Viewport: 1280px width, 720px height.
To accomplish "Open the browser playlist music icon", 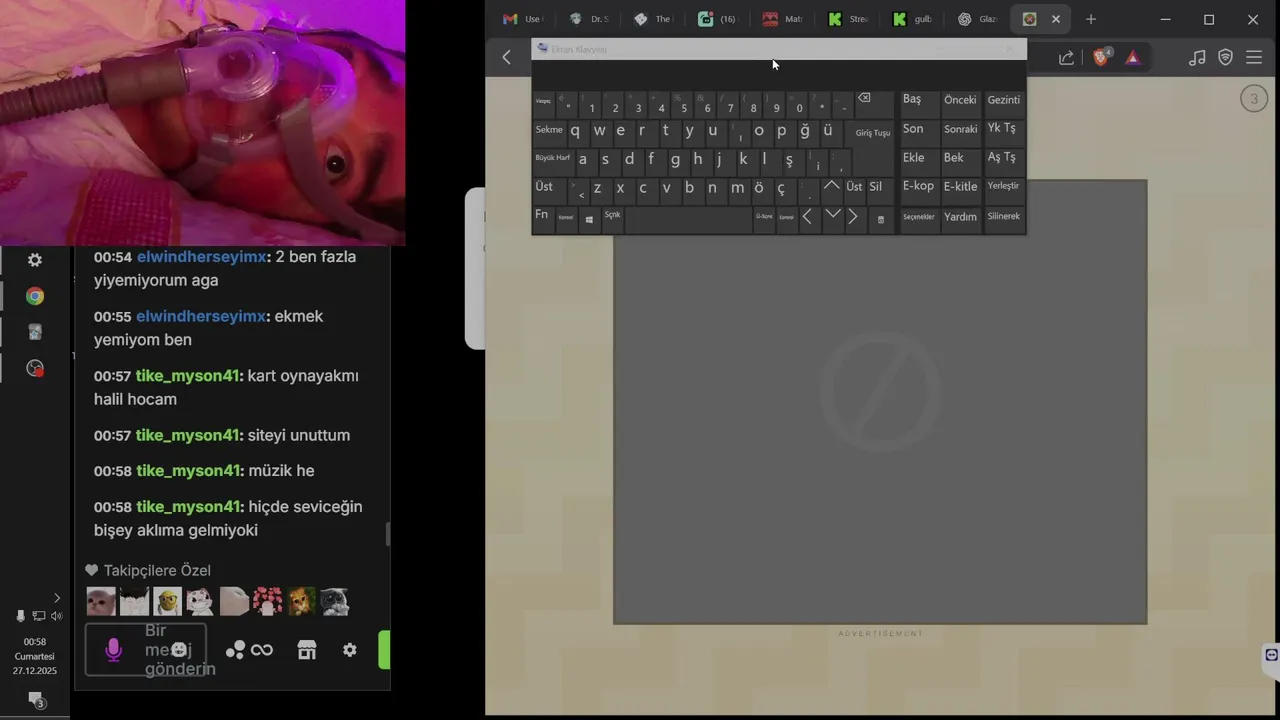I will tap(1197, 58).
